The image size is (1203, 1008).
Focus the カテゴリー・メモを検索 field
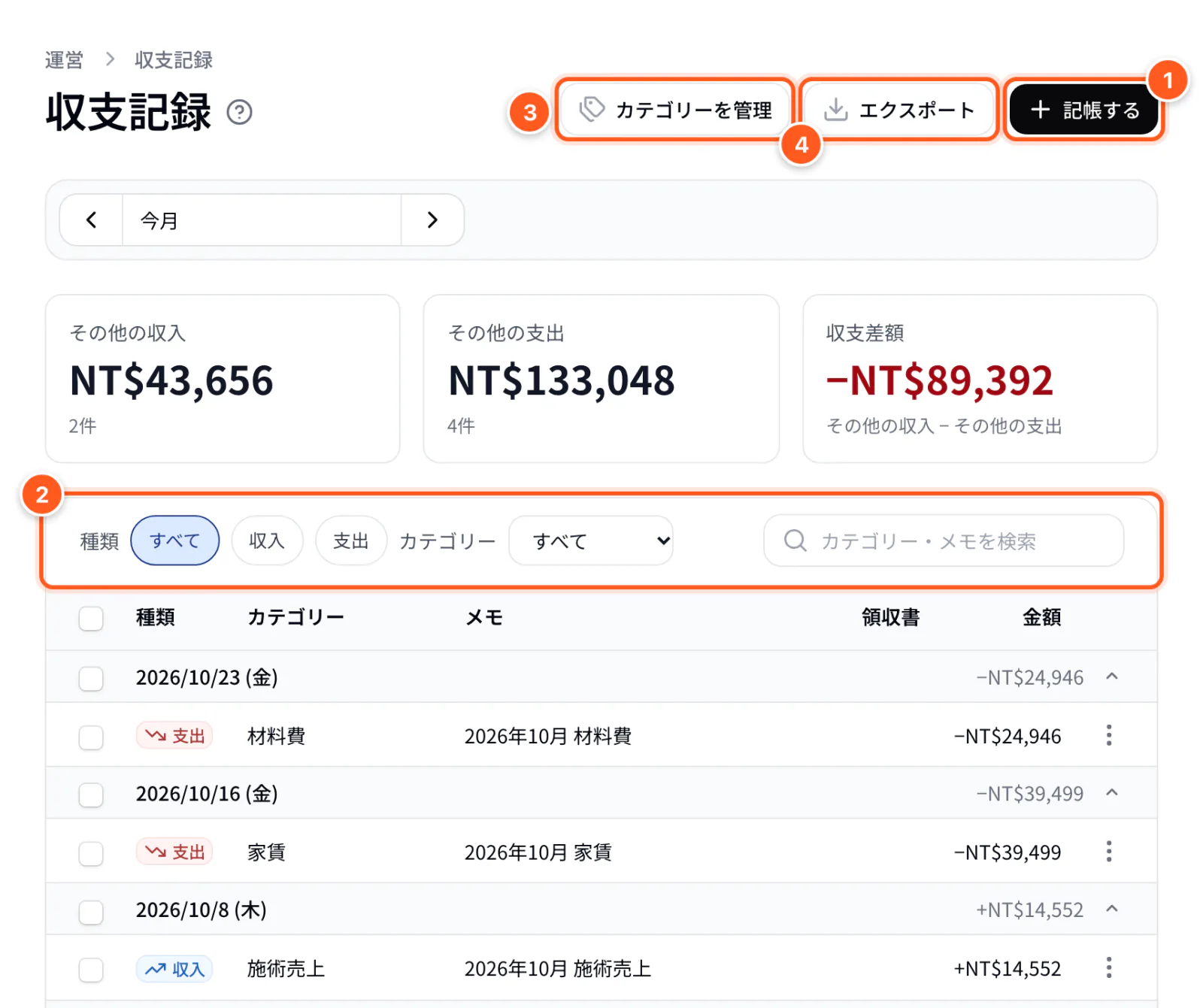[944, 540]
